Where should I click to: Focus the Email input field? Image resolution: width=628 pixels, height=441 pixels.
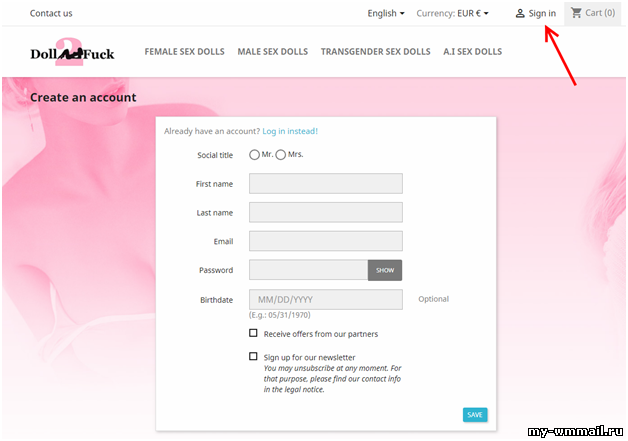pyautogui.click(x=326, y=241)
